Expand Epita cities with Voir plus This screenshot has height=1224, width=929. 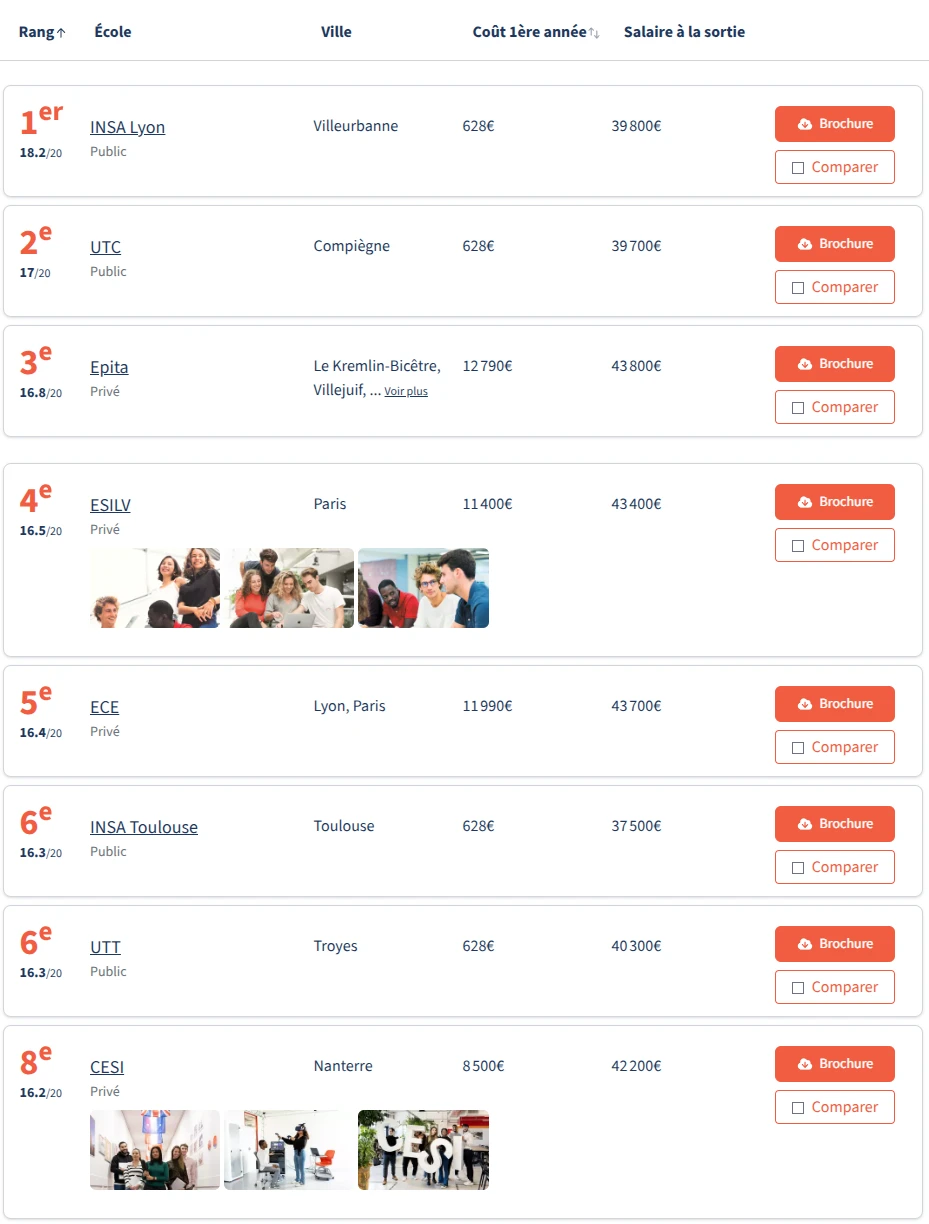[x=406, y=392]
